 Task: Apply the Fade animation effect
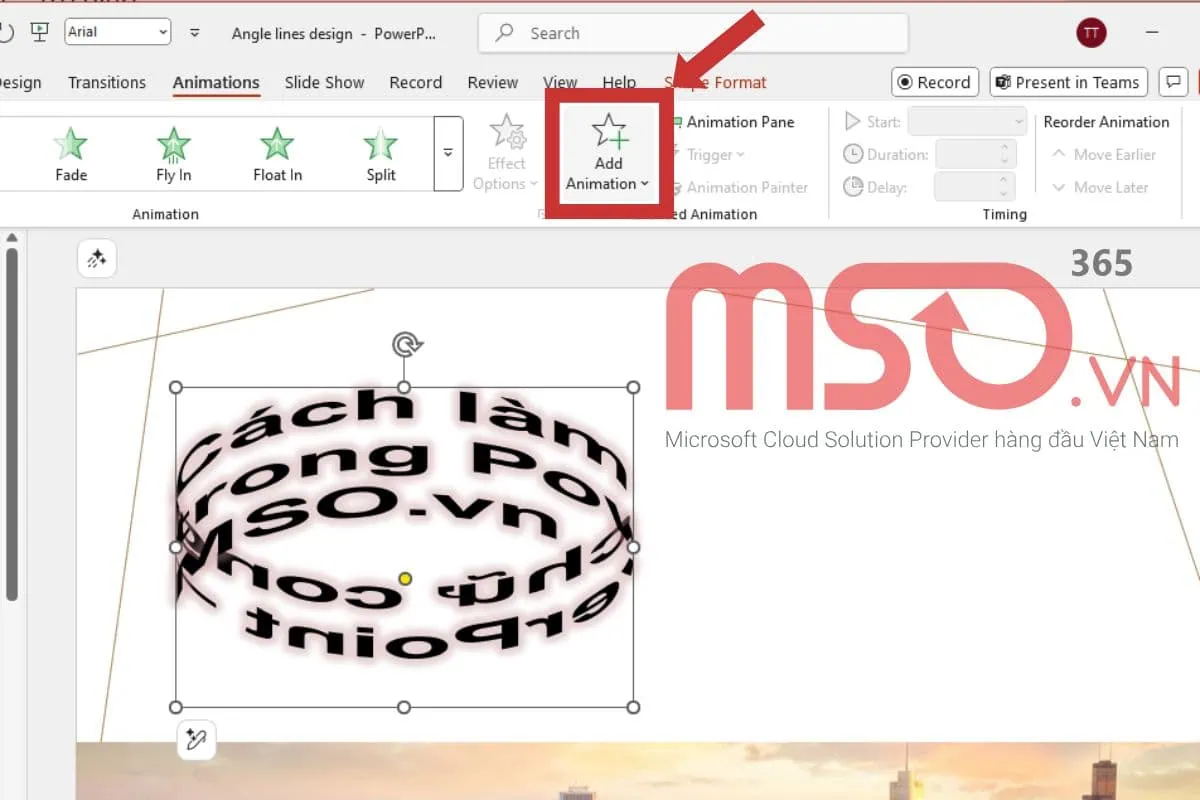tap(71, 154)
